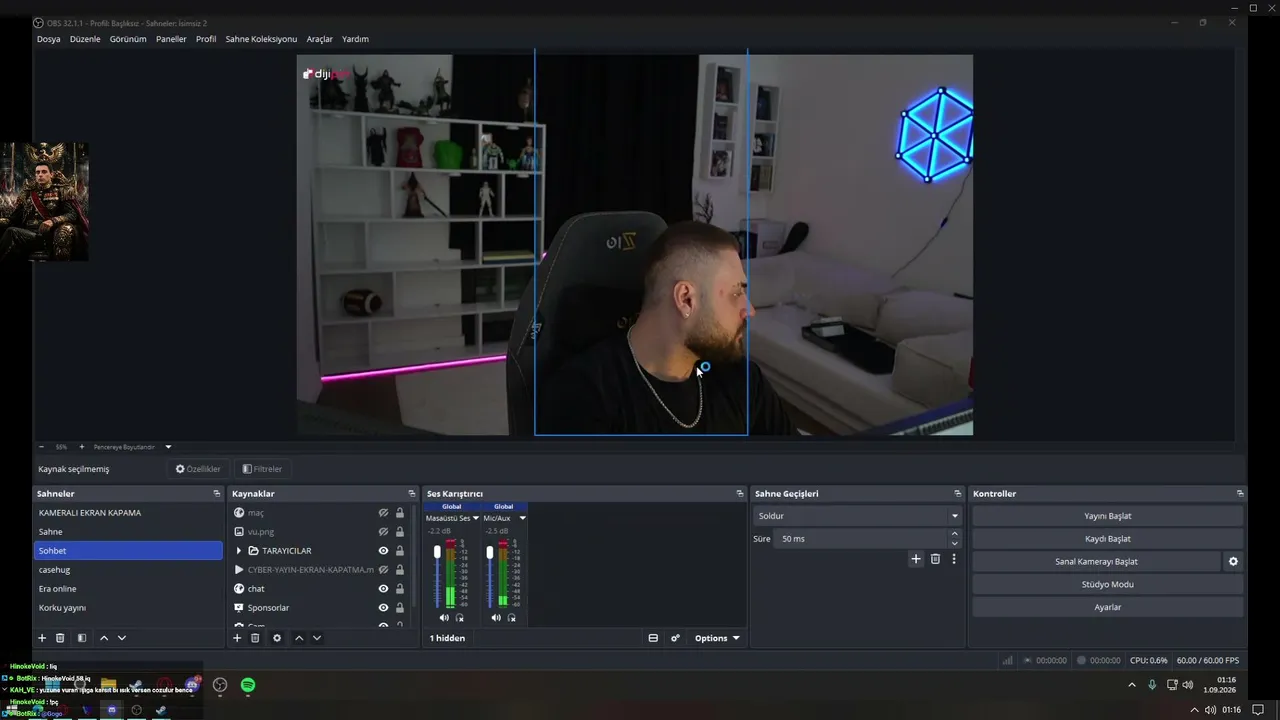Screen dimensions: 1280x720
Task: Decrease transition Süre duration
Action: click(x=955, y=543)
